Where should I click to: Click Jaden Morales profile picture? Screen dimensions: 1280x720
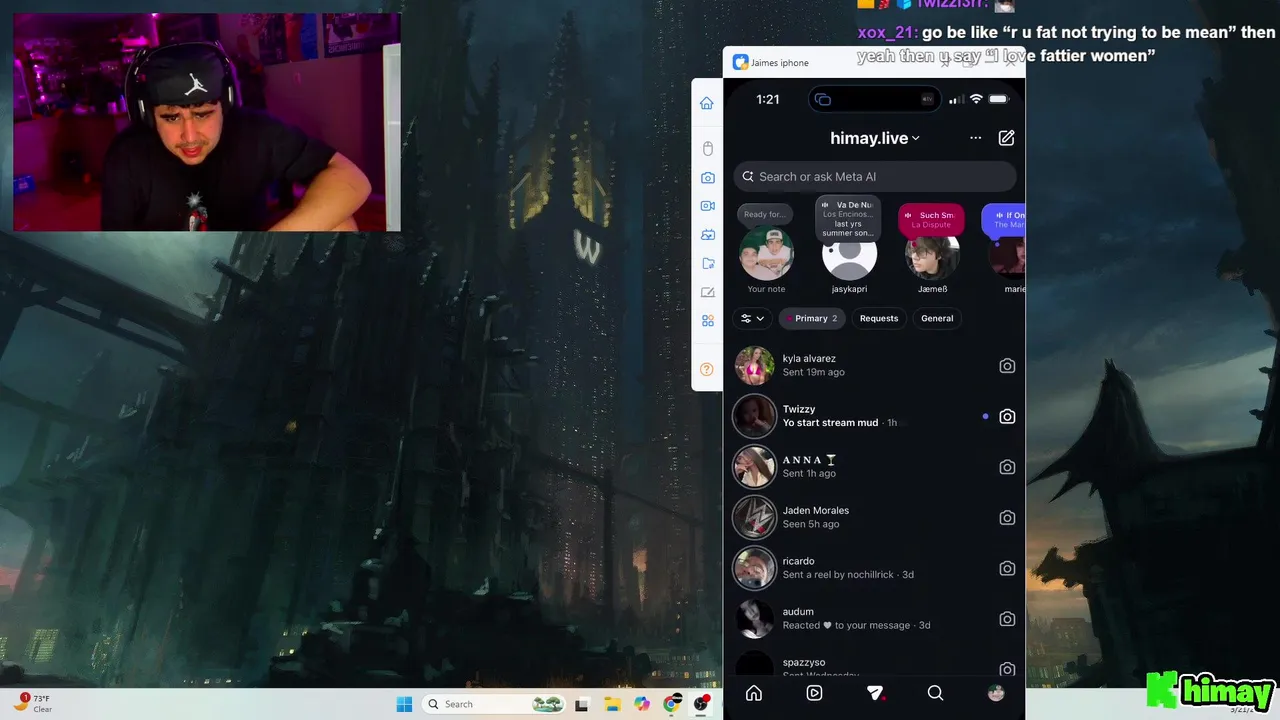pyautogui.click(x=754, y=518)
